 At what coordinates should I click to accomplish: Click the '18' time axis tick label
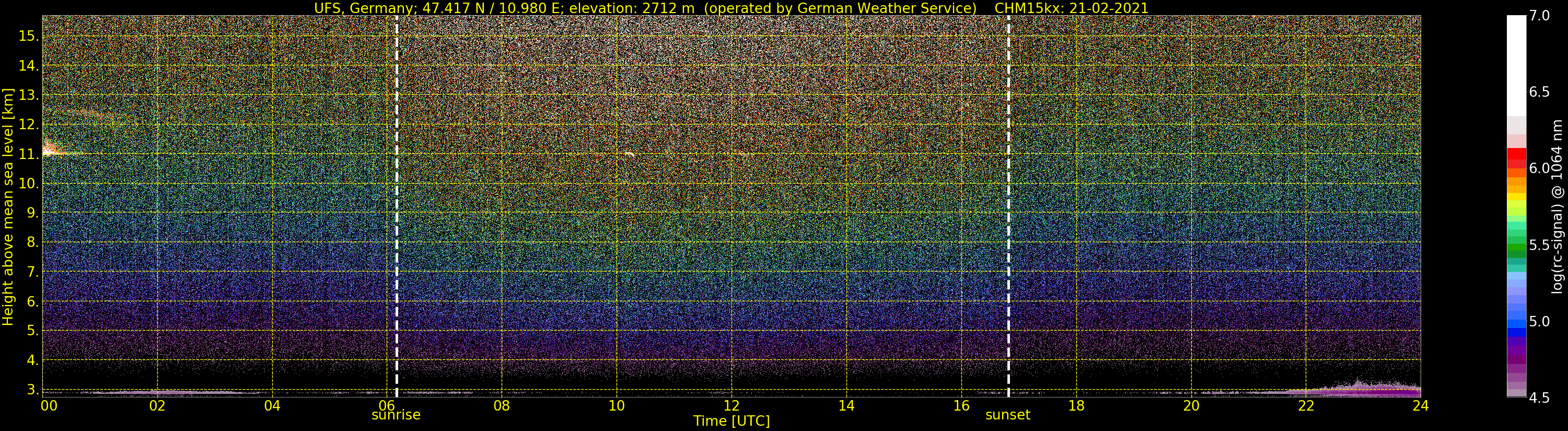click(x=1076, y=406)
